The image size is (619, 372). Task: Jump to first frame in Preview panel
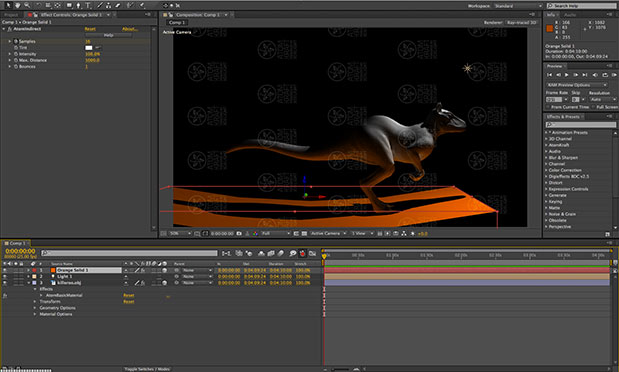pos(549,75)
